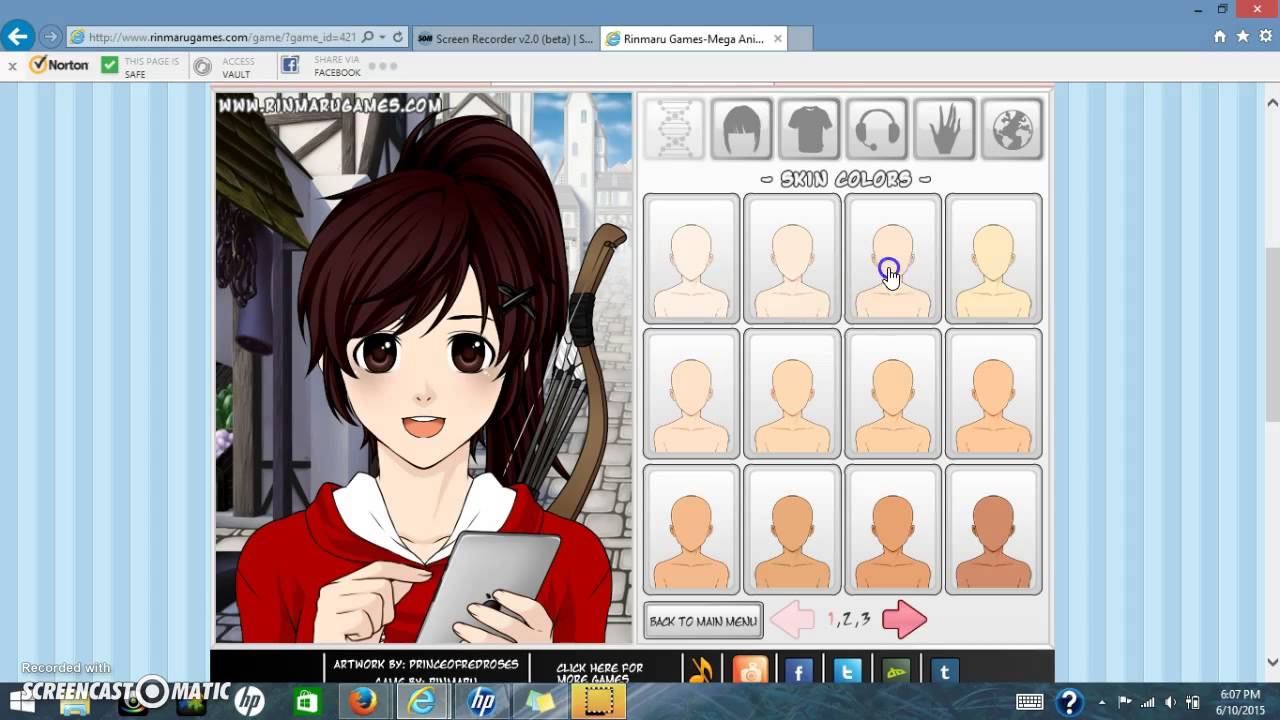Select second skin color in row two
Image resolution: width=1280 pixels, height=720 pixels.
point(792,394)
